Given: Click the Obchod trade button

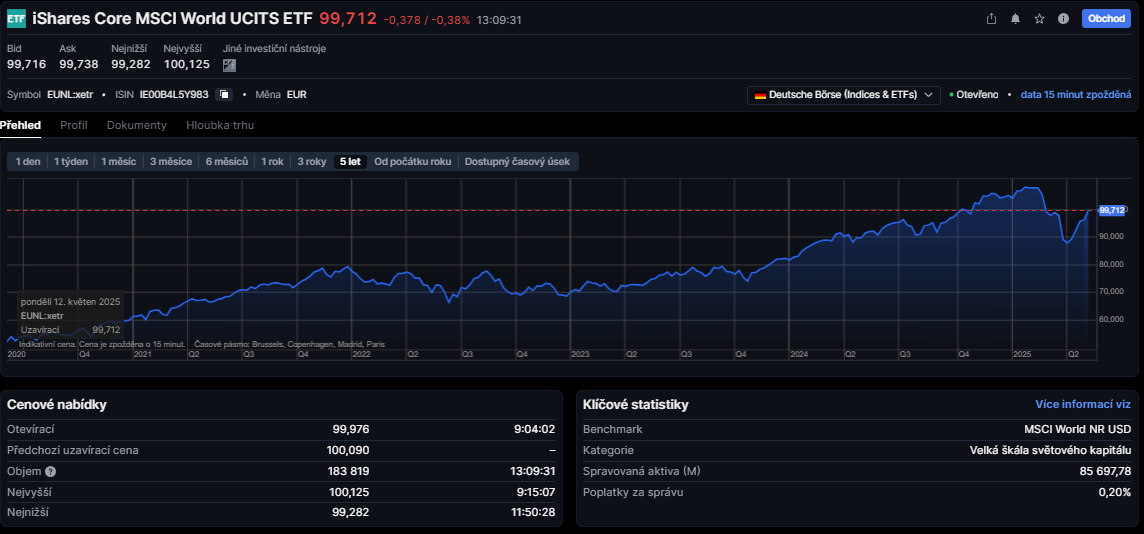Looking at the screenshot, I should coord(1107,19).
